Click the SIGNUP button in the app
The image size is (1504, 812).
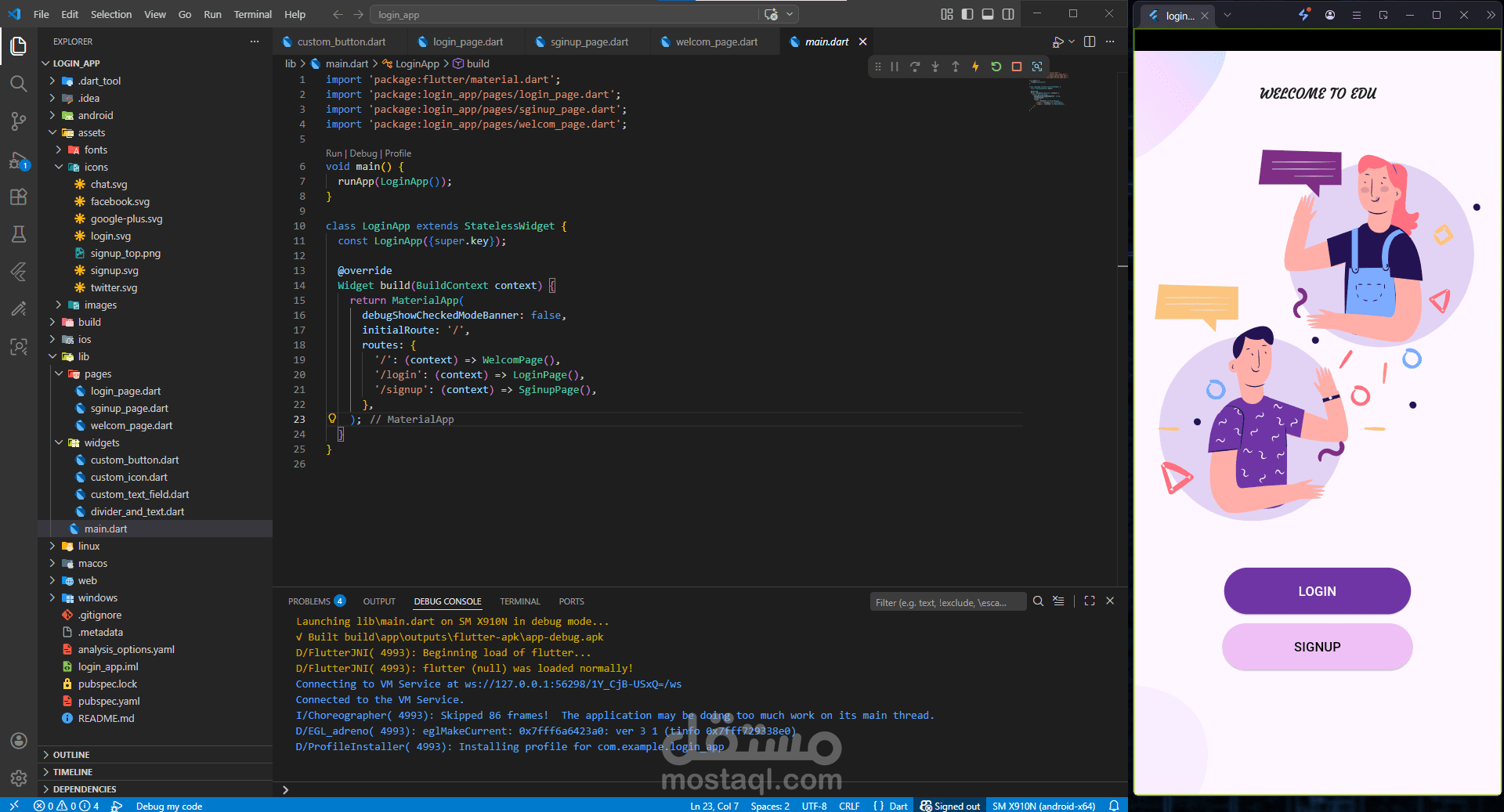pyautogui.click(x=1317, y=647)
